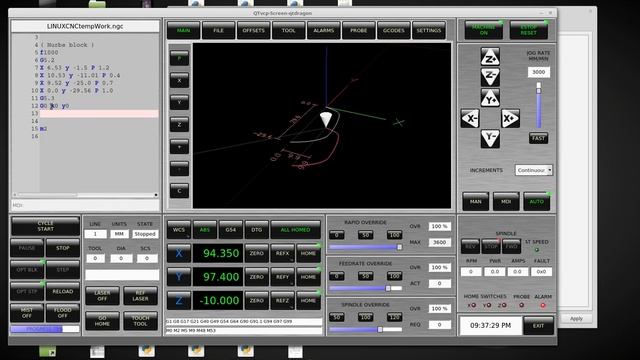This screenshot has width=640, height=360.
Task: Open the PROBE tab
Action: point(359,31)
